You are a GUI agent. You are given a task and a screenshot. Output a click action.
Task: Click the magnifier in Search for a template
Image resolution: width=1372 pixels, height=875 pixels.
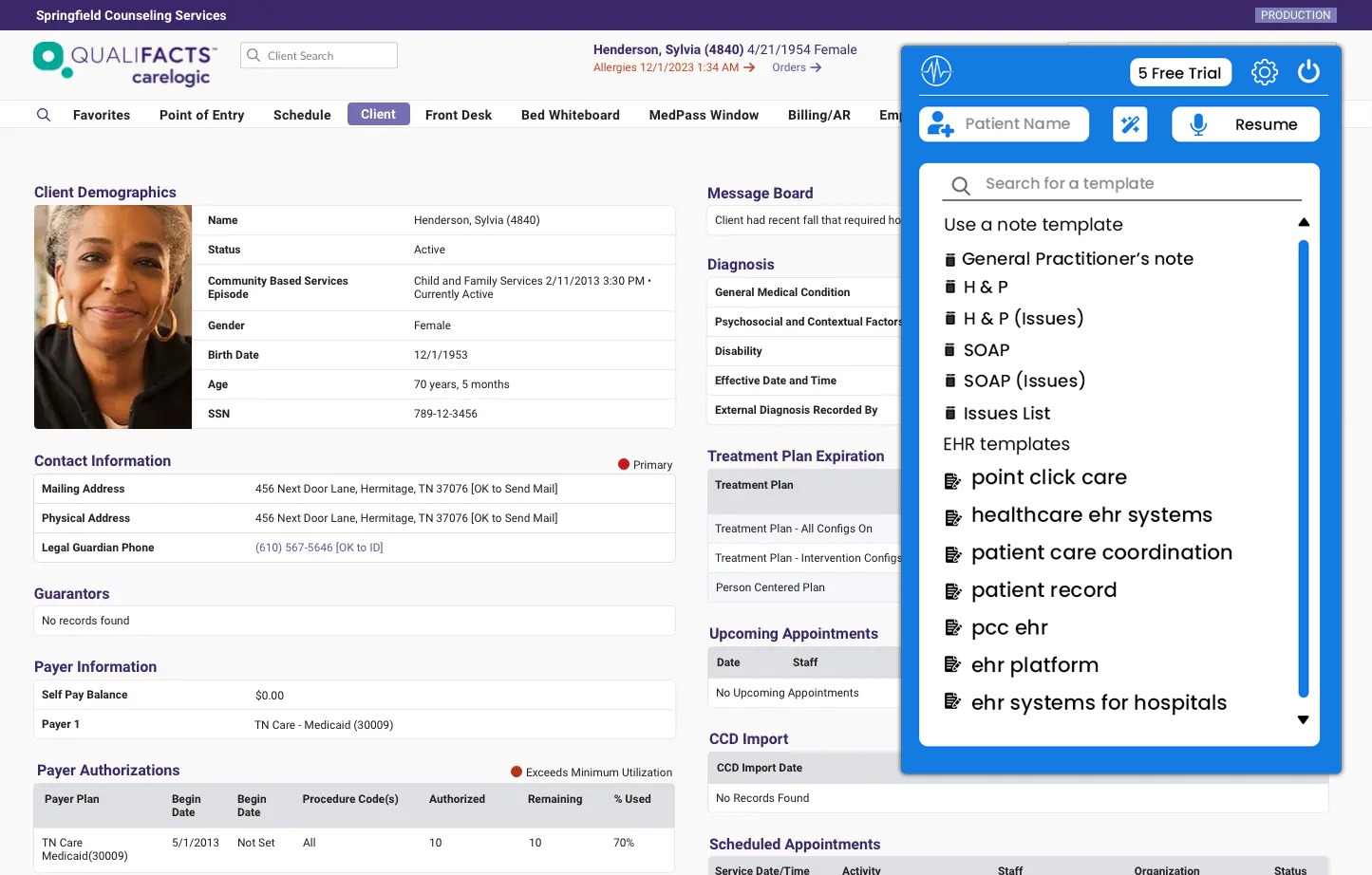tap(960, 185)
